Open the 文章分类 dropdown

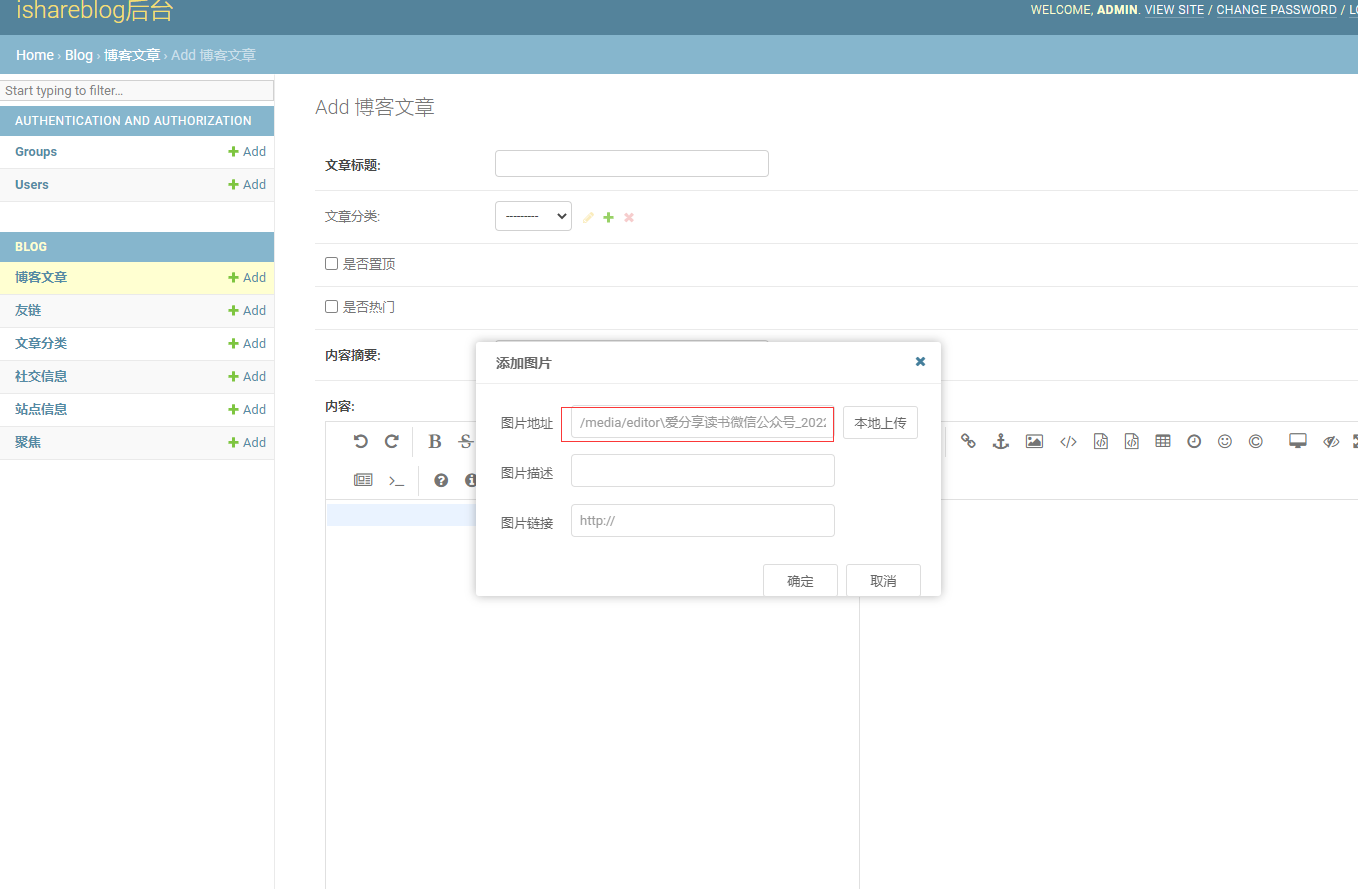coord(533,216)
